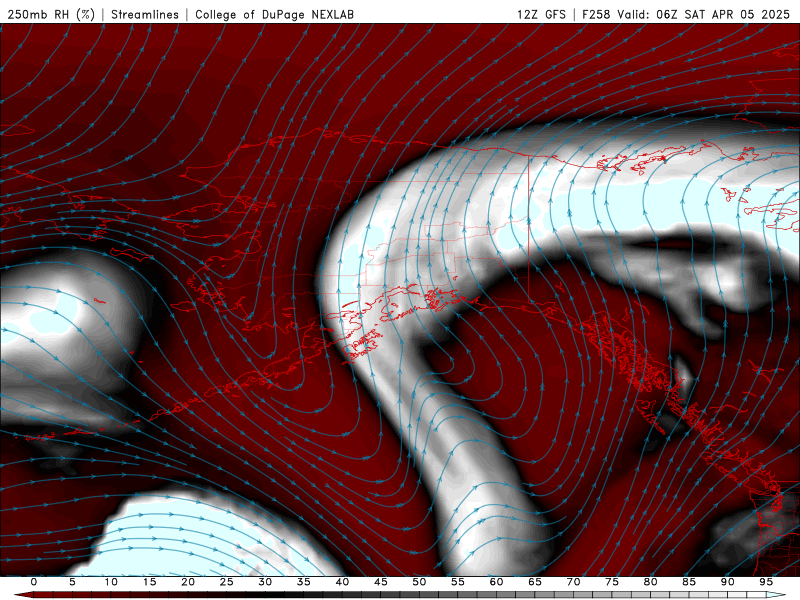Screen dimensions: 800x600
Task: Select the "12Z GFS" model run label
Action: 541,14
